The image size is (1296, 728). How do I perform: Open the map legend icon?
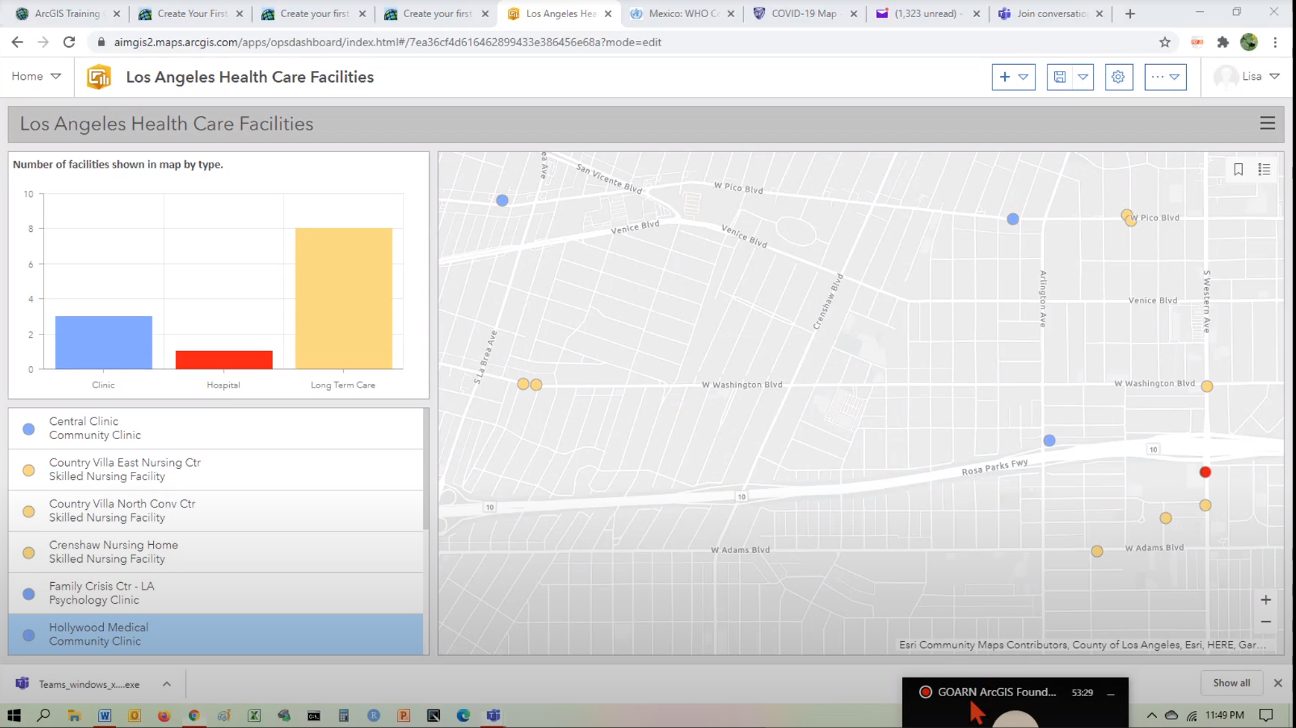(1264, 170)
